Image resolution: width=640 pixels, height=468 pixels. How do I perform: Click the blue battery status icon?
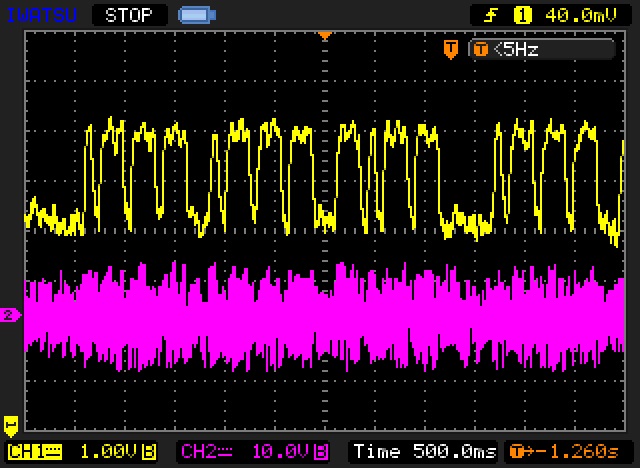coord(197,16)
